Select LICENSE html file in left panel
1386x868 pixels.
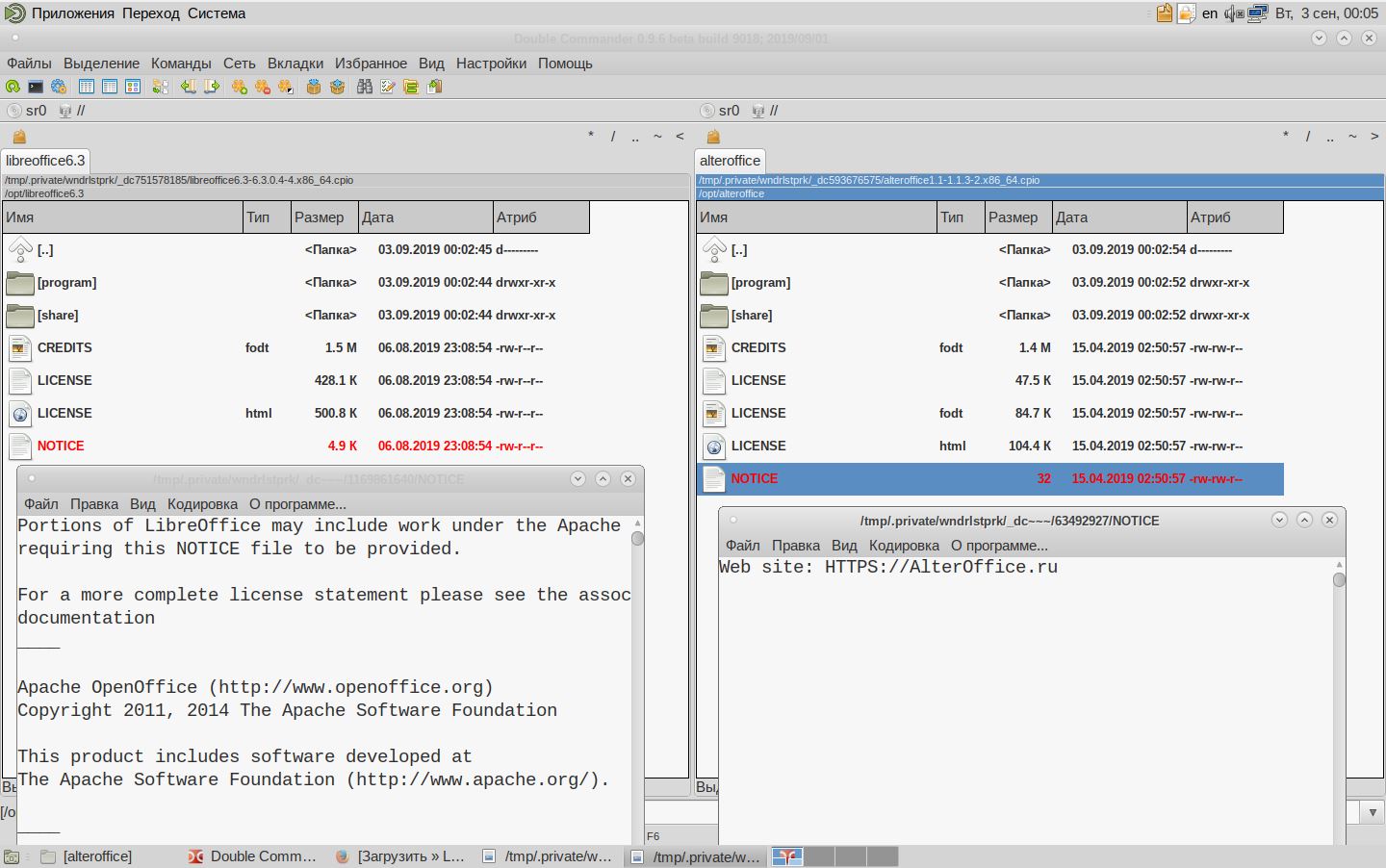tap(296, 414)
